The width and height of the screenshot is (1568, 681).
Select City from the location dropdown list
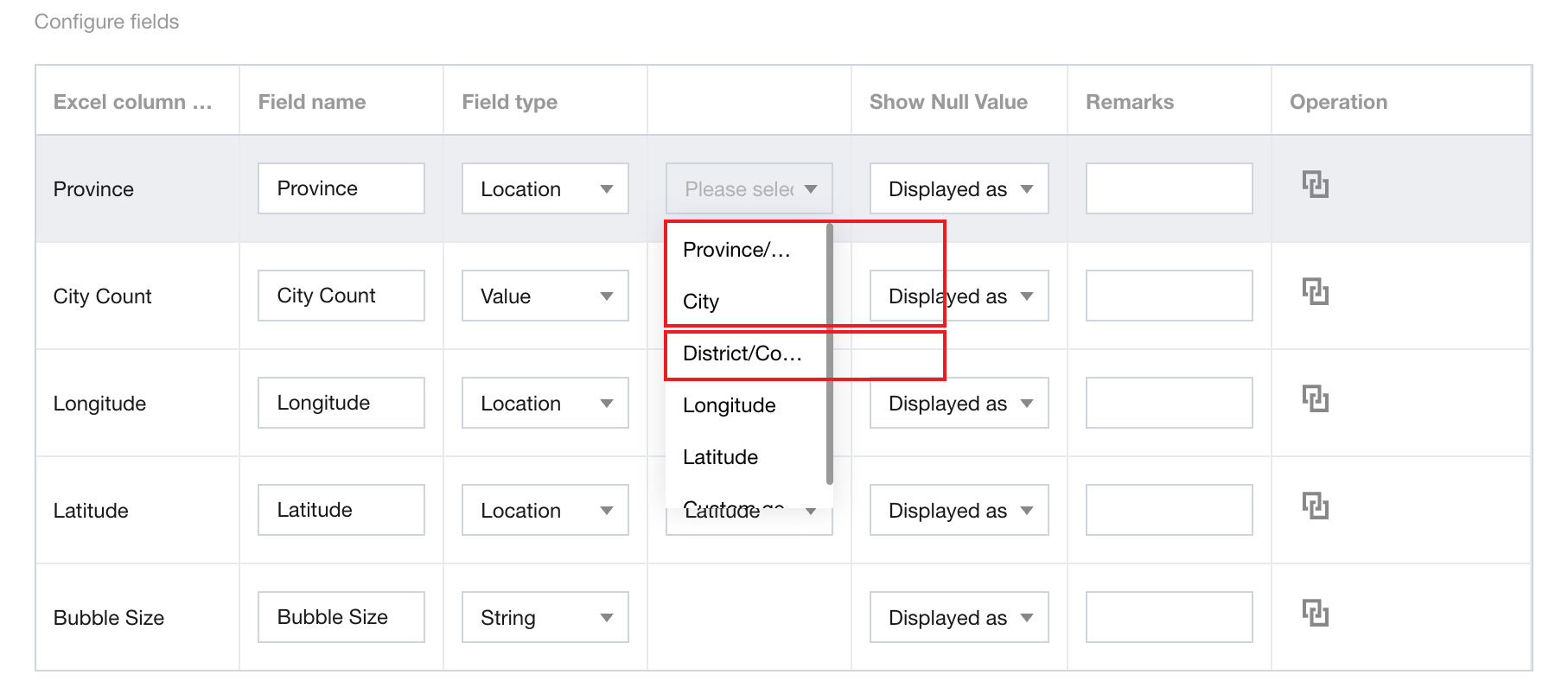point(702,302)
